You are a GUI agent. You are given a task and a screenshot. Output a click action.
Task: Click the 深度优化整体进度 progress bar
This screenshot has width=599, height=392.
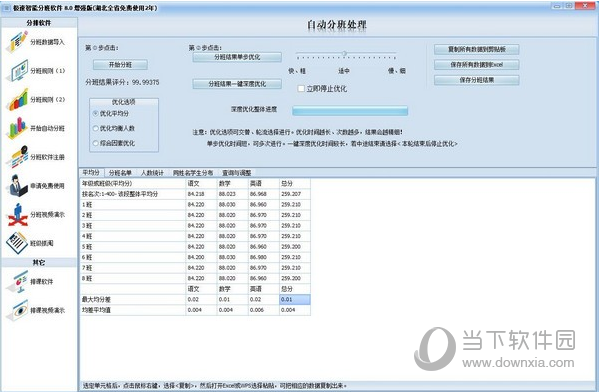350,111
